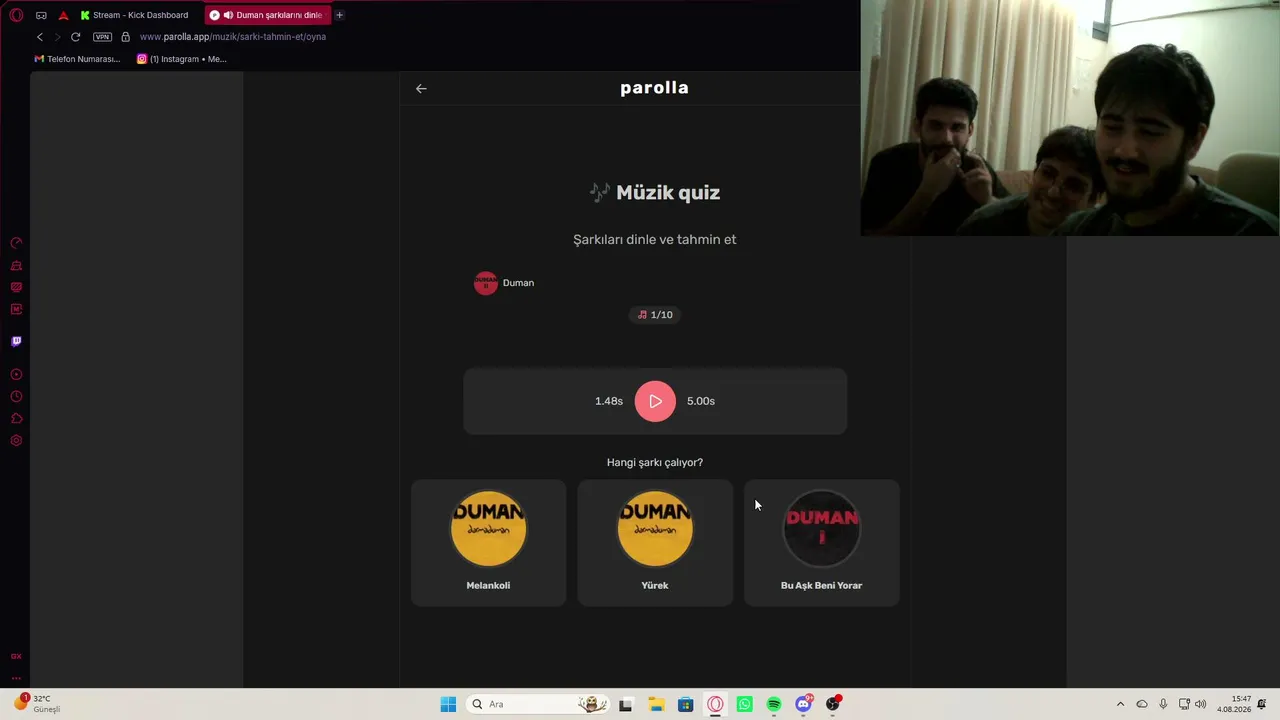Click the Müzik quiz heading
This screenshot has height=720, width=1280.
[655, 193]
